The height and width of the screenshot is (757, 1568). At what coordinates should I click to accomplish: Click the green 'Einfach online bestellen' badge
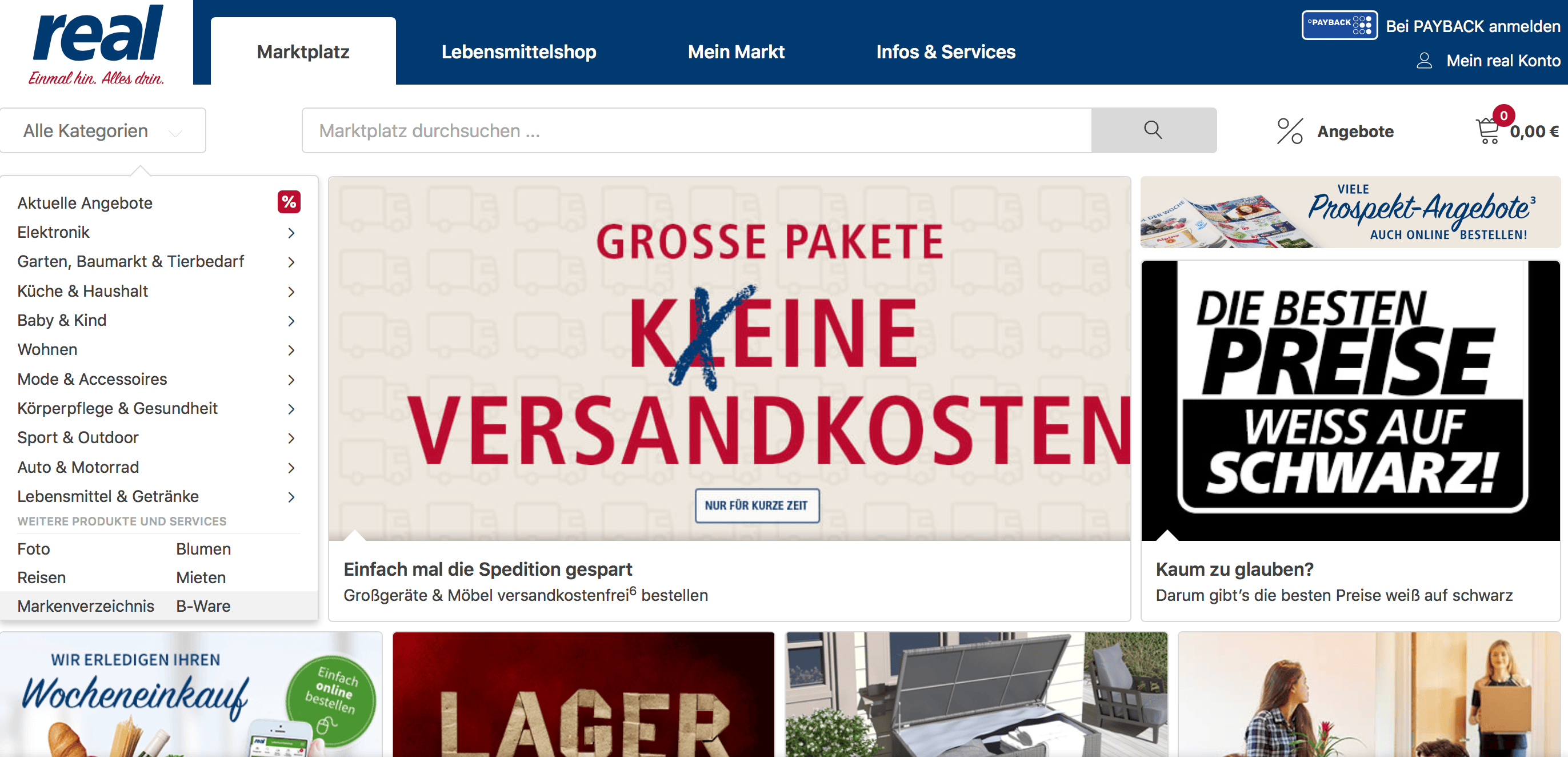[331, 700]
